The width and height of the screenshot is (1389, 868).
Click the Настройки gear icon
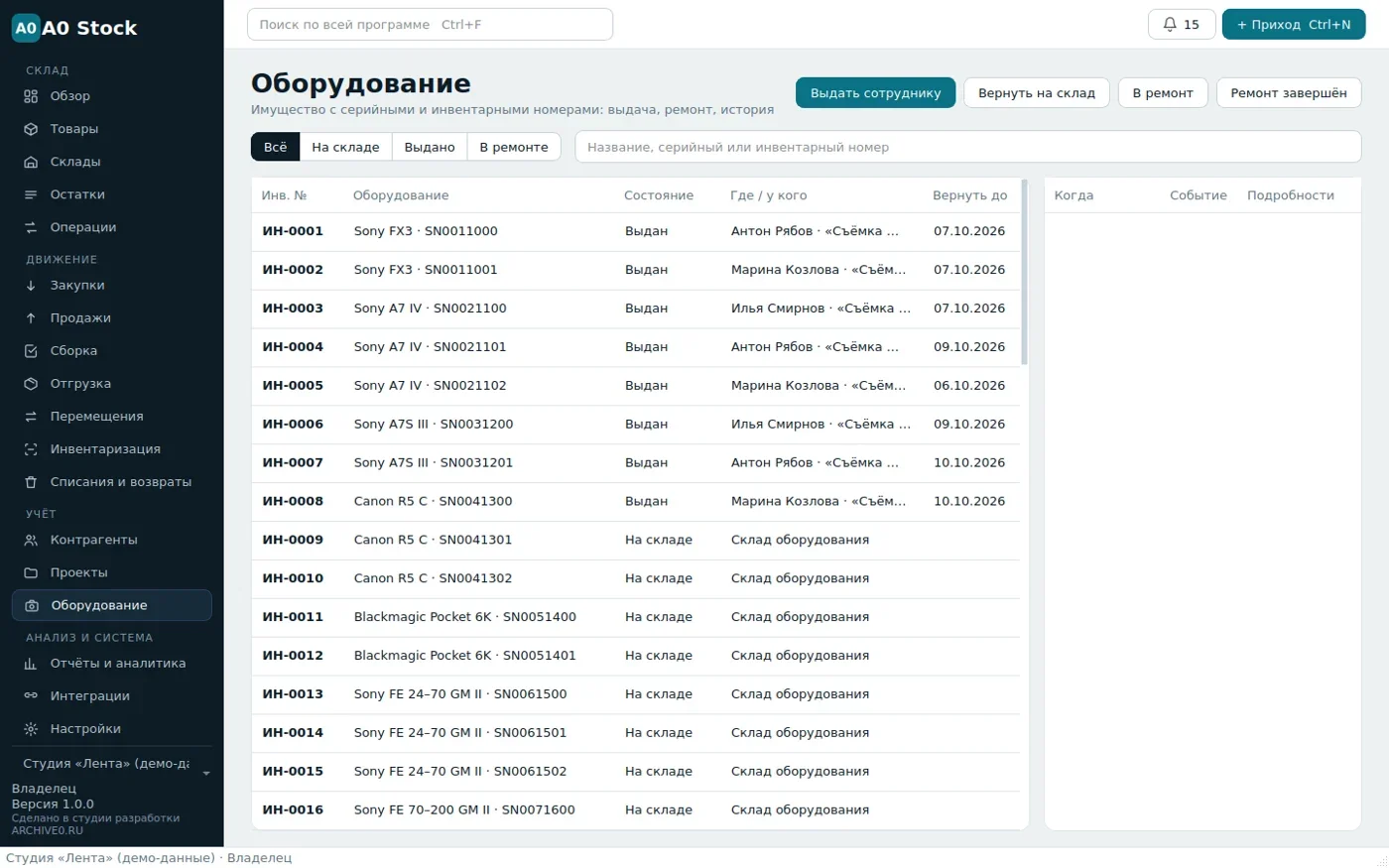coord(31,729)
